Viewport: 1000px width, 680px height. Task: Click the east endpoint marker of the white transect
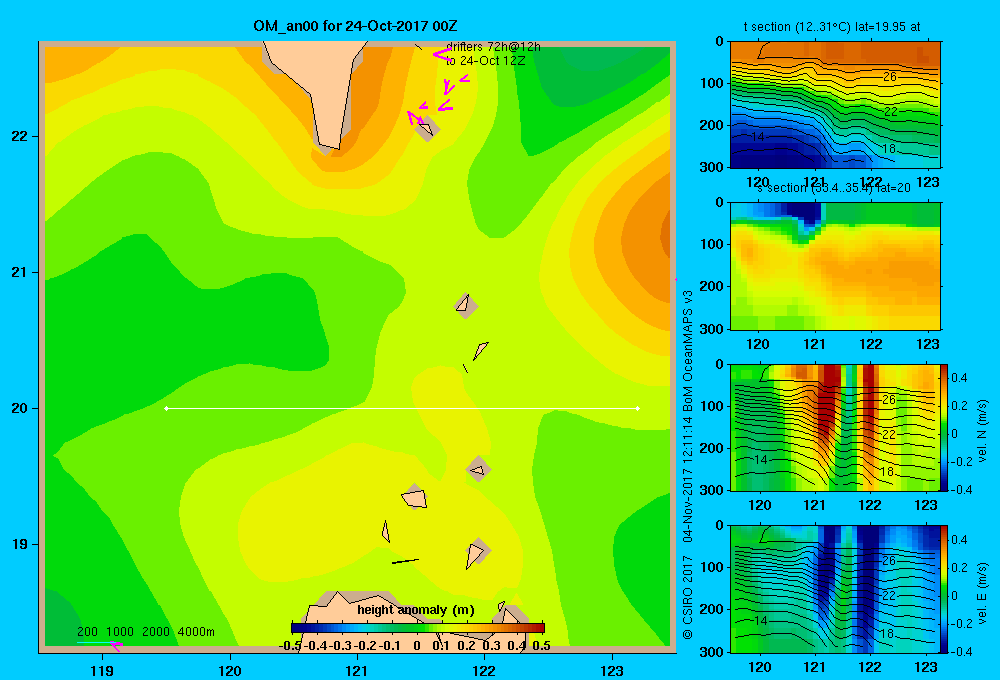[x=638, y=408]
